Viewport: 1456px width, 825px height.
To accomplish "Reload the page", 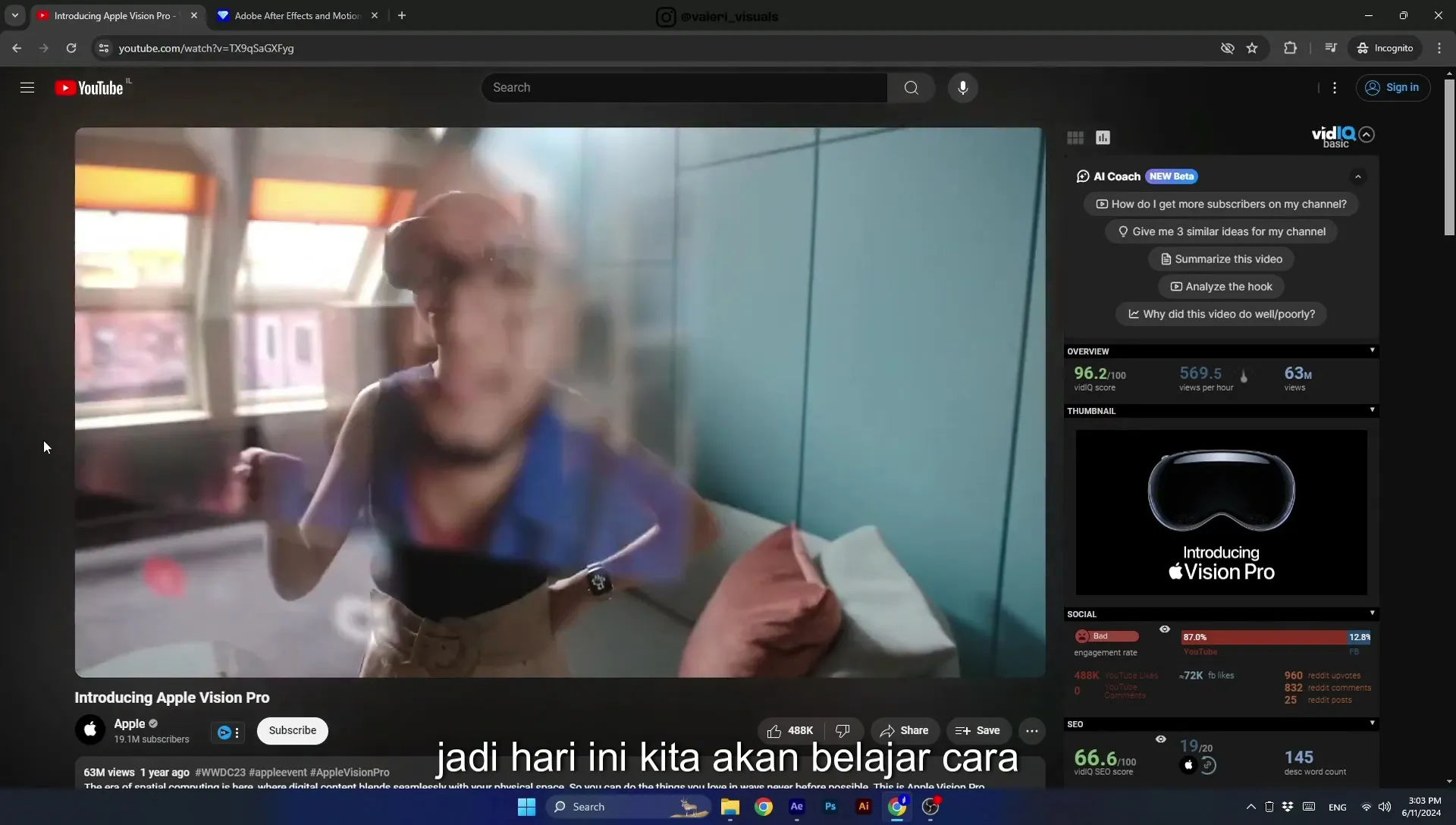I will point(71,48).
